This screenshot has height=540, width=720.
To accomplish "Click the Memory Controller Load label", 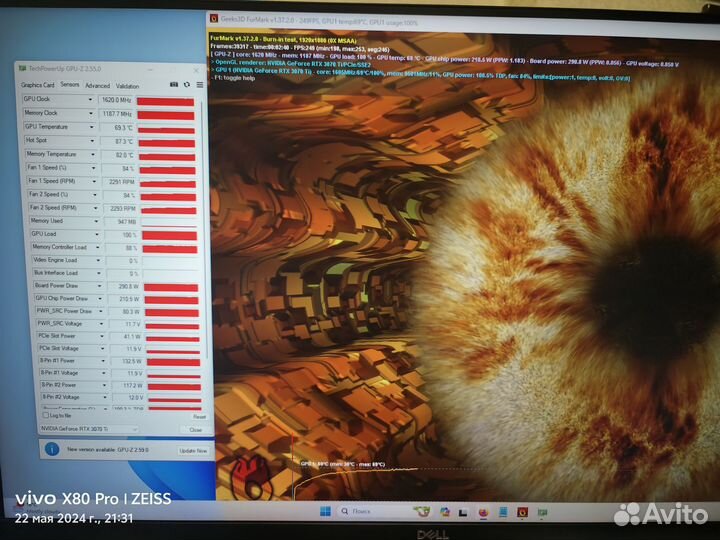I will point(59,247).
